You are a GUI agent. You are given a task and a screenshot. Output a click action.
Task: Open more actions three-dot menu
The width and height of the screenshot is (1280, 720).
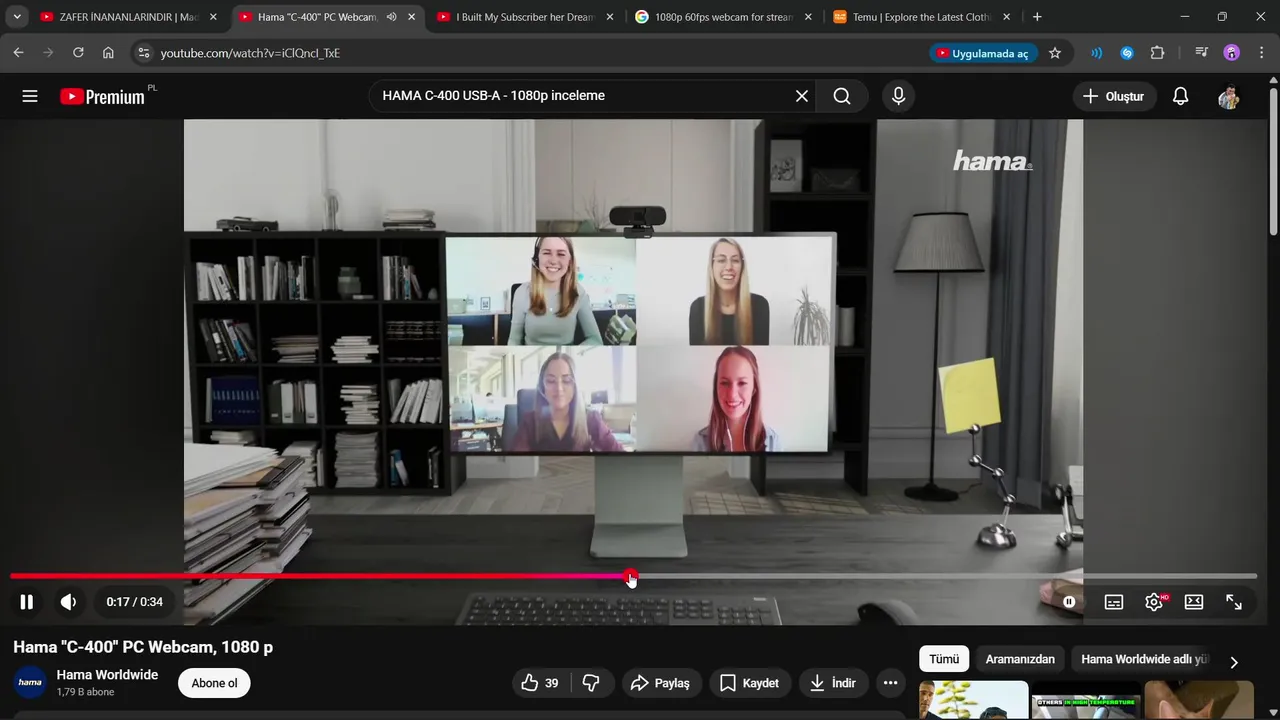(x=890, y=683)
